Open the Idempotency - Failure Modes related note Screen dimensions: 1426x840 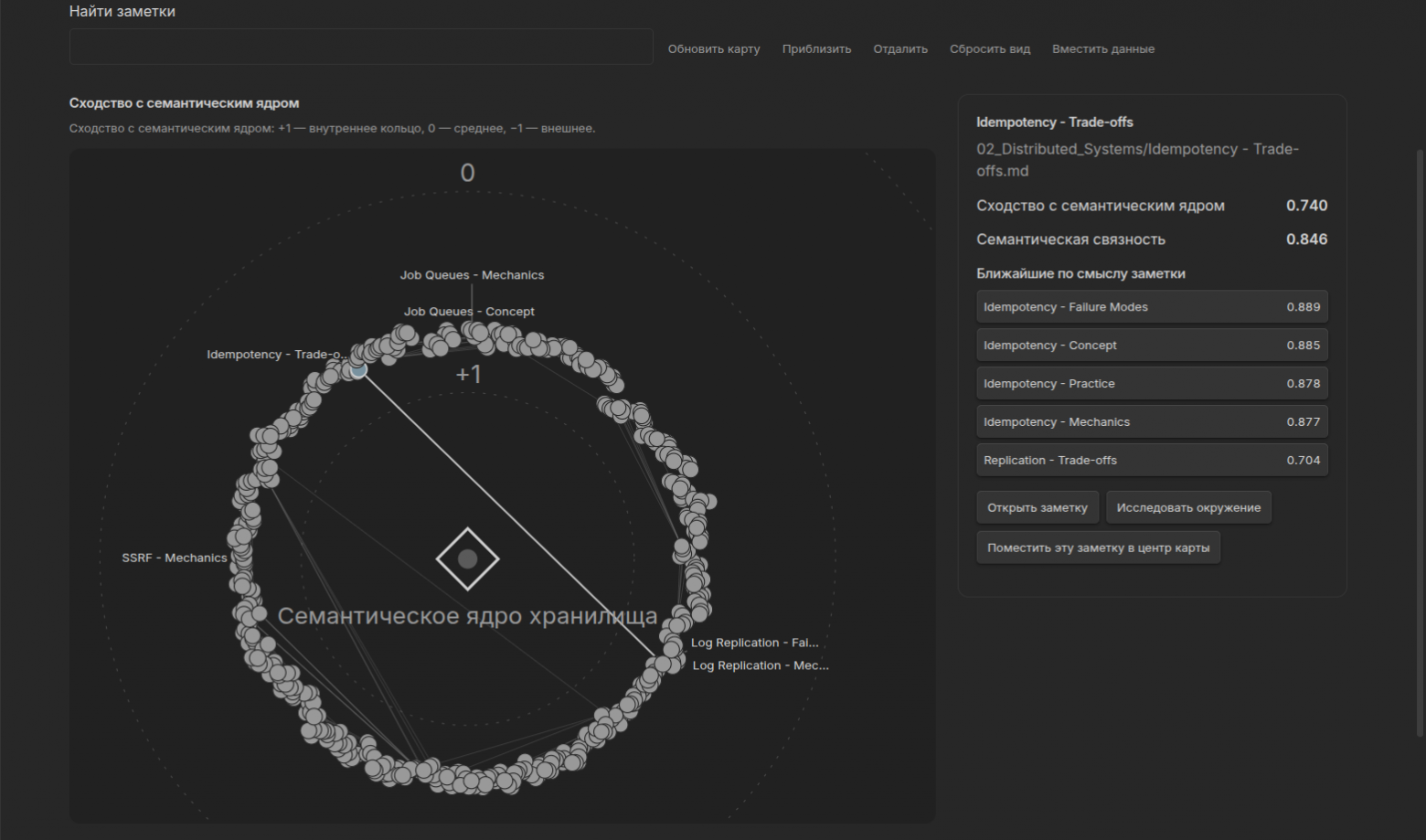pyautogui.click(x=1152, y=307)
